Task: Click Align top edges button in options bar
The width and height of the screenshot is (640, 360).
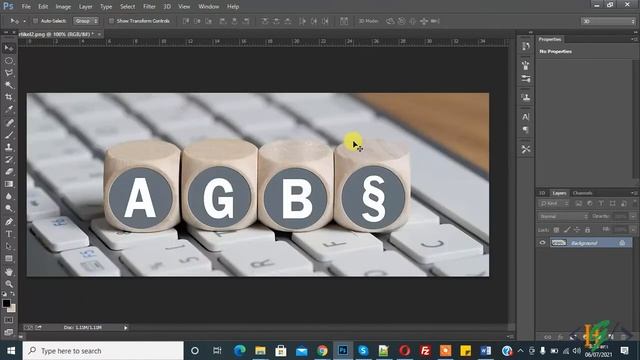Action: 186,21
